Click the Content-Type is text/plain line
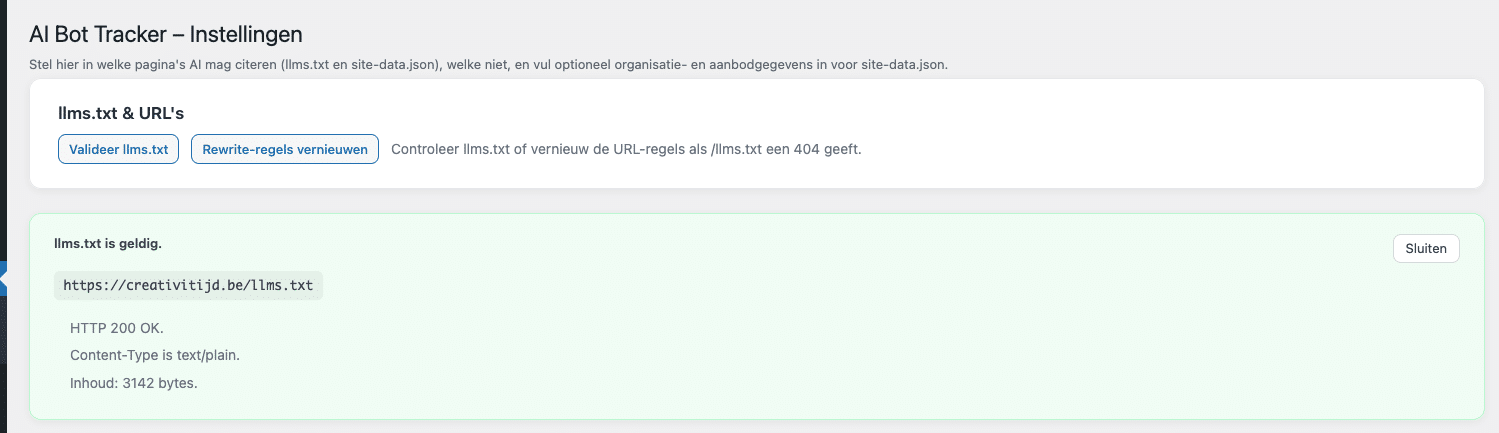The height and width of the screenshot is (433, 1499). (x=155, y=355)
